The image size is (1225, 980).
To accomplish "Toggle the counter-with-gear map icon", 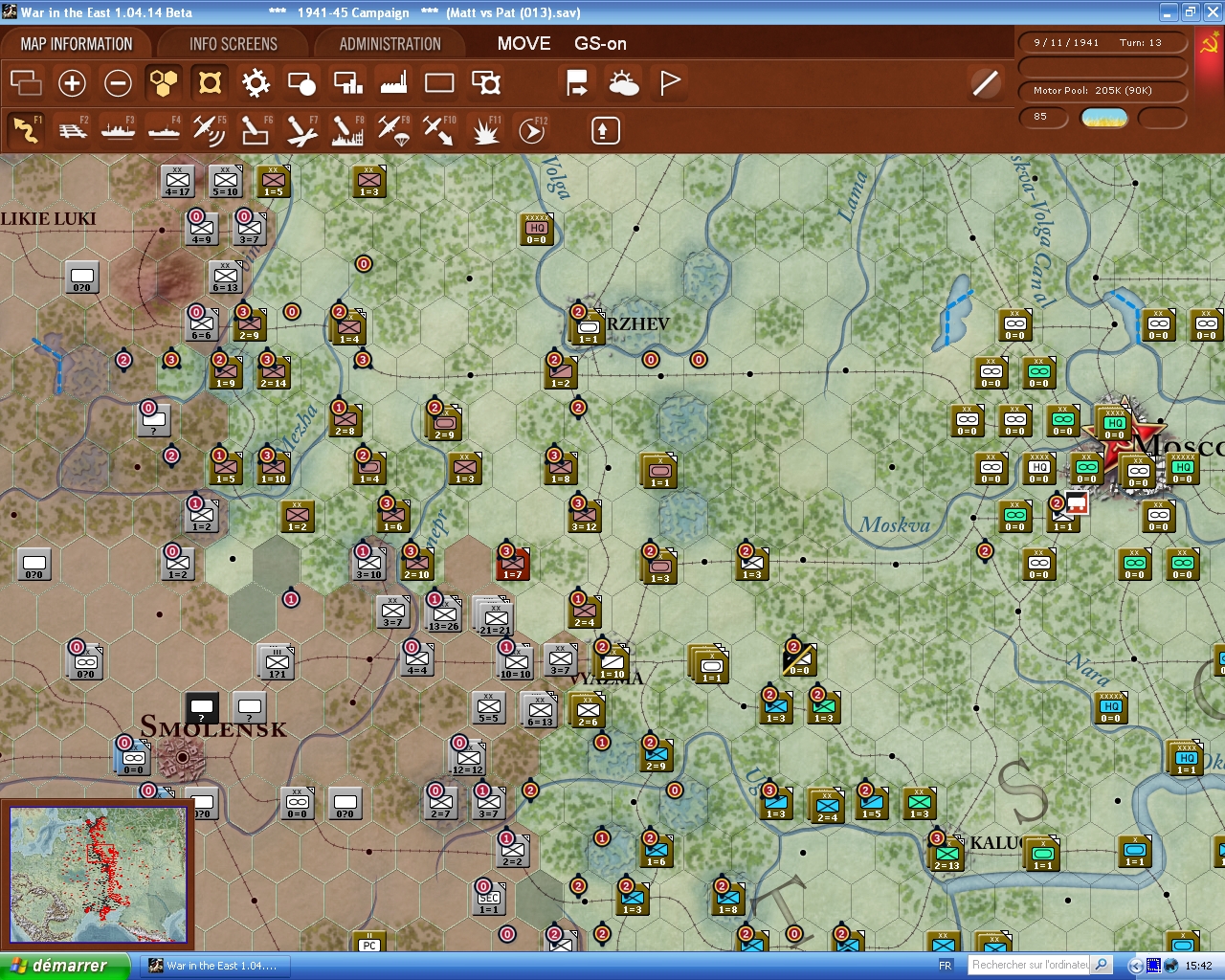I will coord(486,83).
